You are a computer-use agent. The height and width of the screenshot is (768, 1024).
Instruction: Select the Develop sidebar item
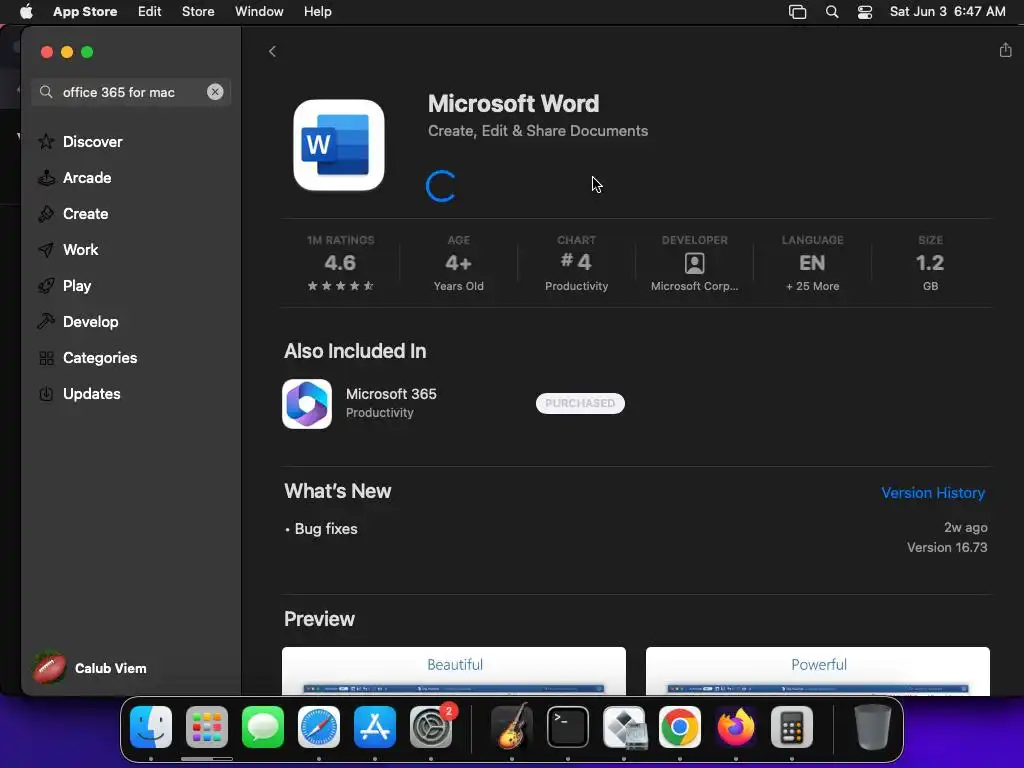coord(90,321)
